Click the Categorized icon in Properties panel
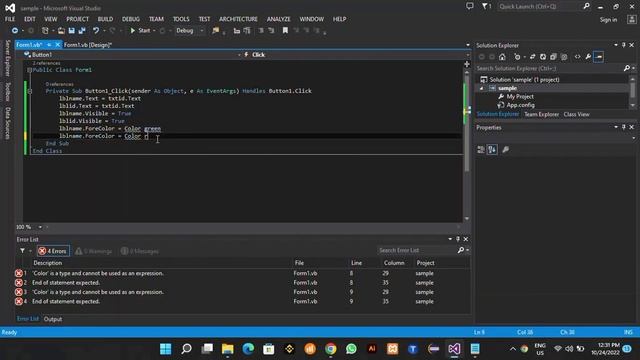This screenshot has height=360, width=640. [481, 150]
